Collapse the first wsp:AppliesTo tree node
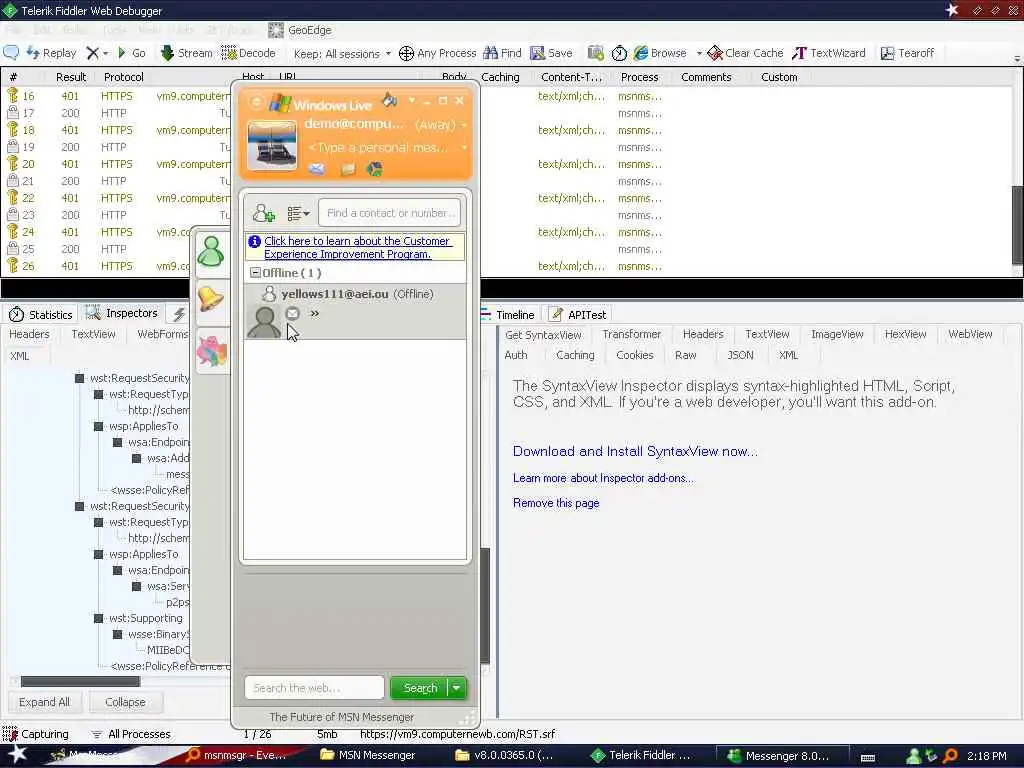Screen dimensions: 1024x768 (x=98, y=426)
